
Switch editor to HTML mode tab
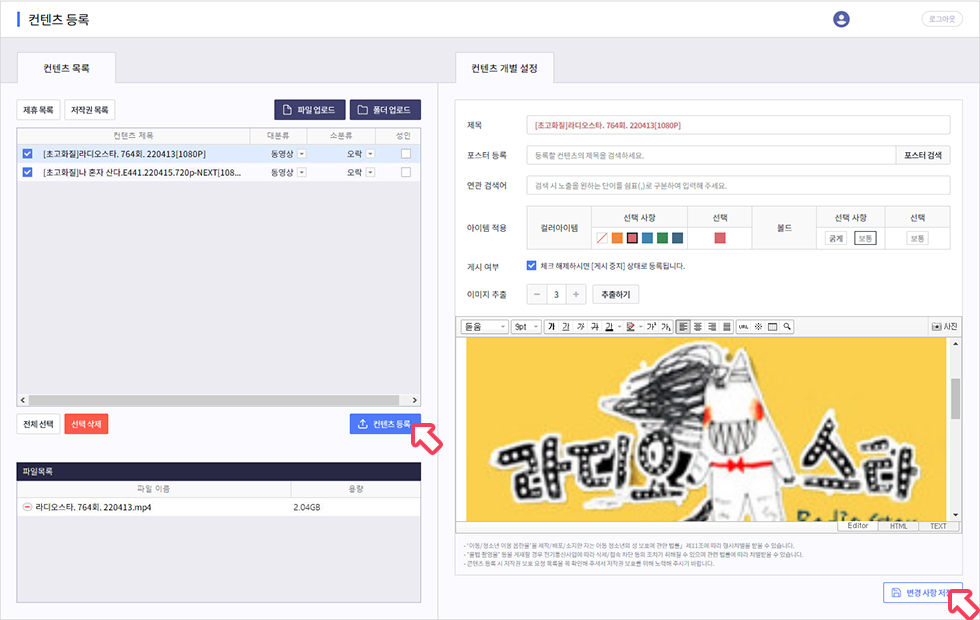click(x=898, y=526)
